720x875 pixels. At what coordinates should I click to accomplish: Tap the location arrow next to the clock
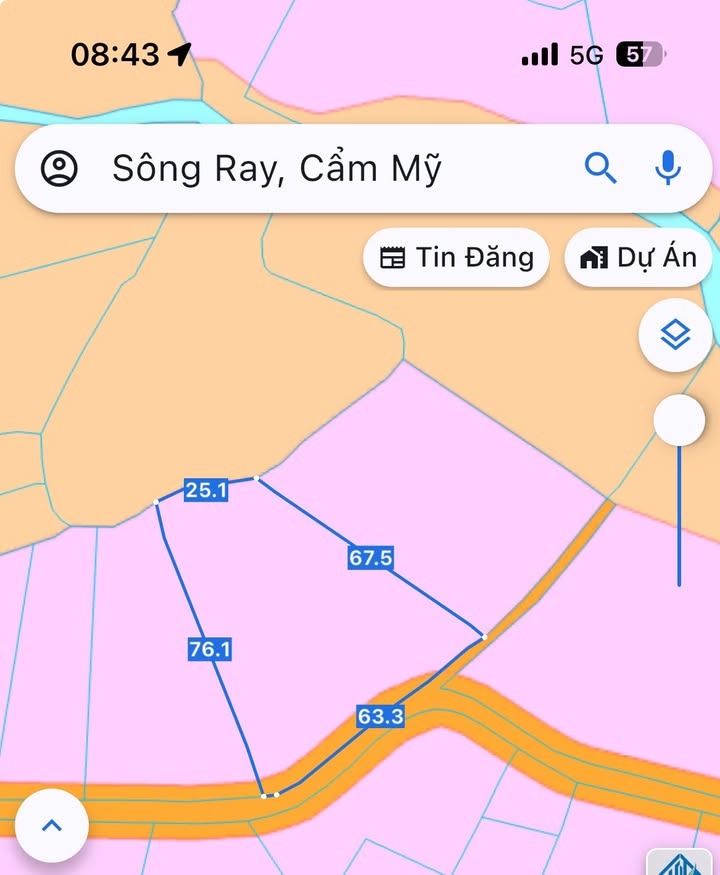click(x=180, y=54)
